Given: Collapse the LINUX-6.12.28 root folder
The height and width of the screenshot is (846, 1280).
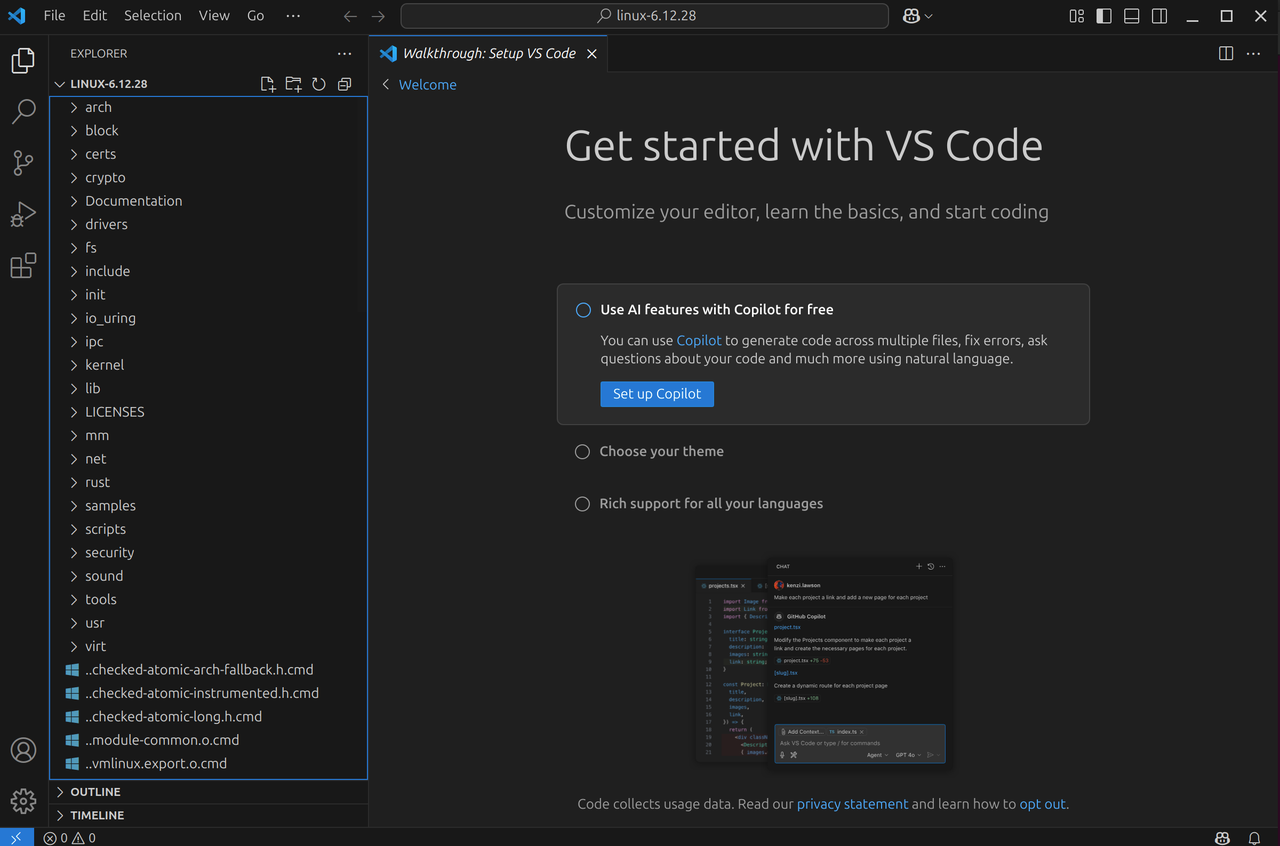Looking at the screenshot, I should click(x=109, y=84).
